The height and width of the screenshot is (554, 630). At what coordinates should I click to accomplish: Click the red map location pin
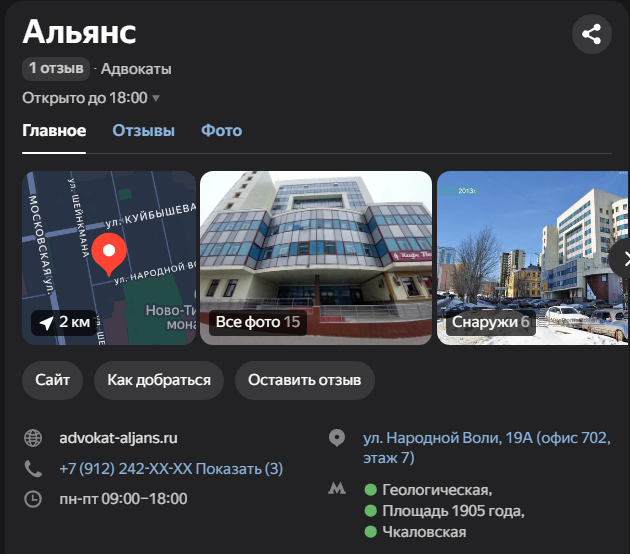(109, 254)
